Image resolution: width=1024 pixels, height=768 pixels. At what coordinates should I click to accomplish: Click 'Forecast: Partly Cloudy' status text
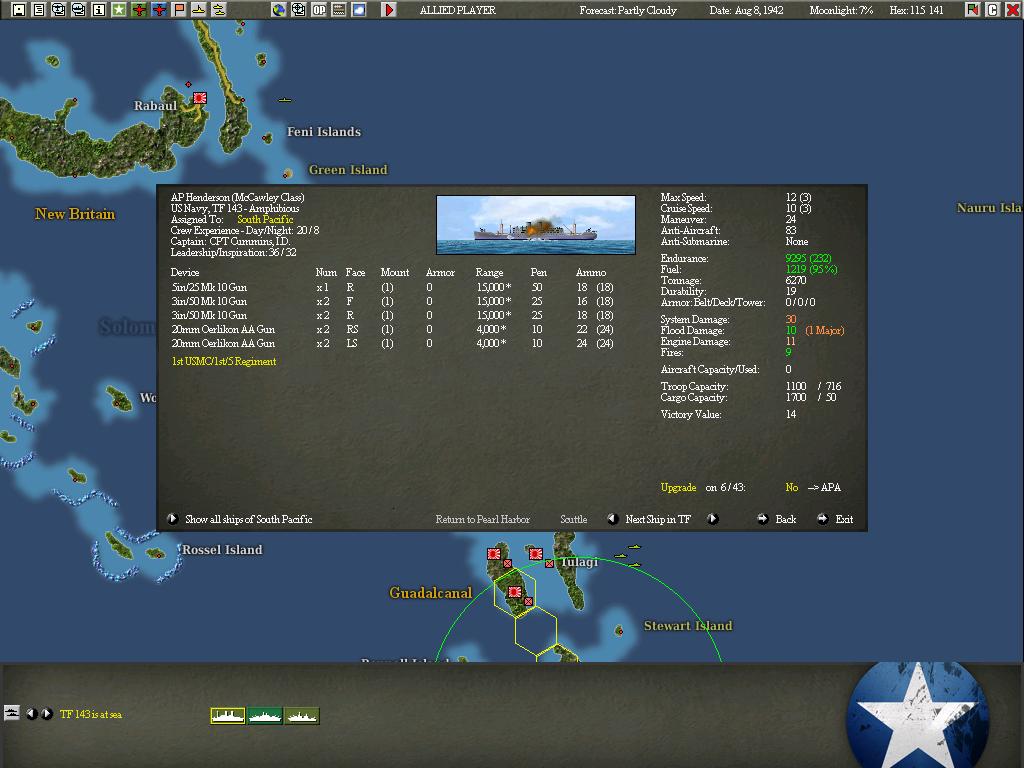click(628, 10)
